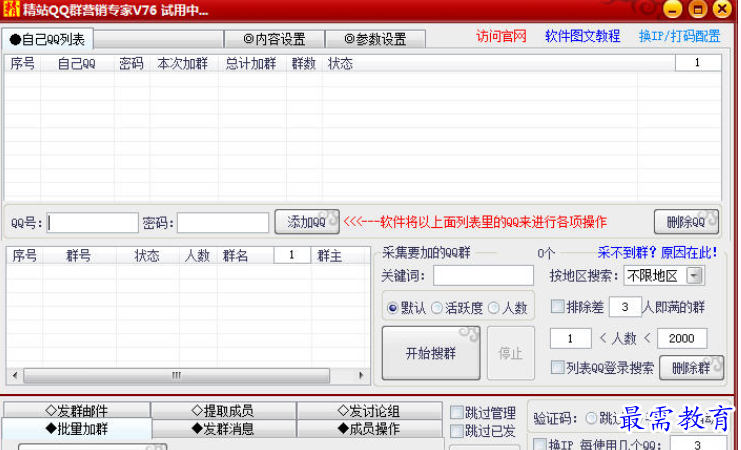Focus the 密码 input field
The height and width of the screenshot is (450, 741).
point(223,223)
